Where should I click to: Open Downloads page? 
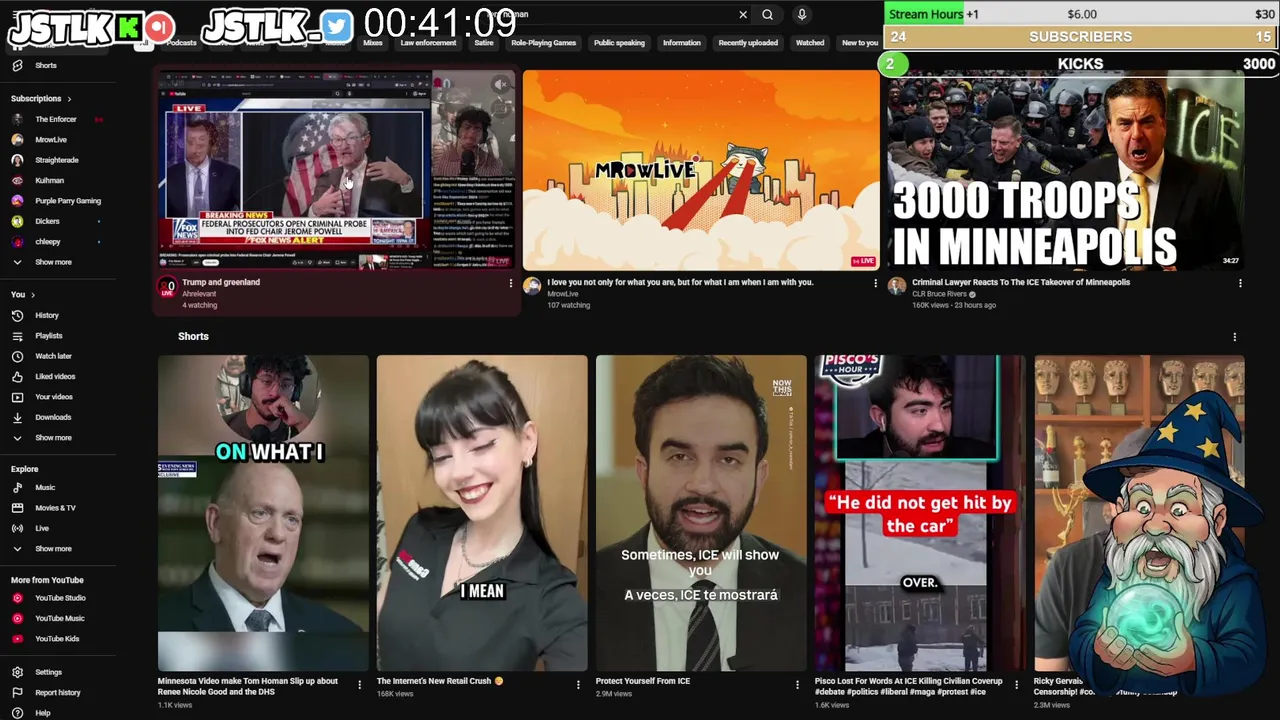tap(52, 417)
